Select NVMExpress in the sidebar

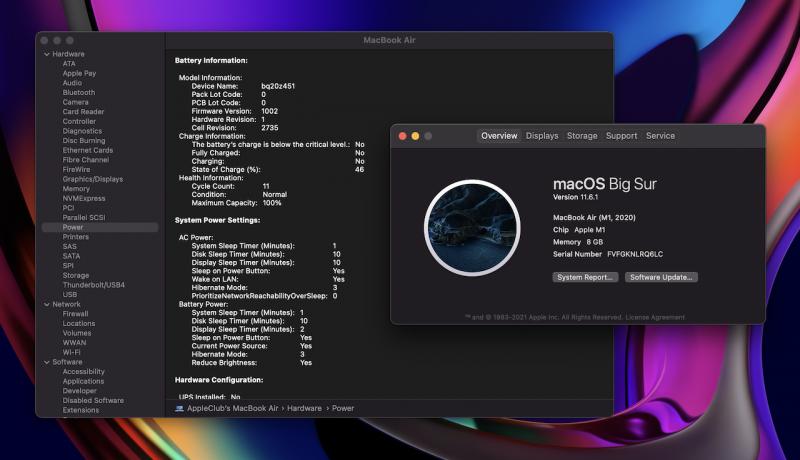84,198
